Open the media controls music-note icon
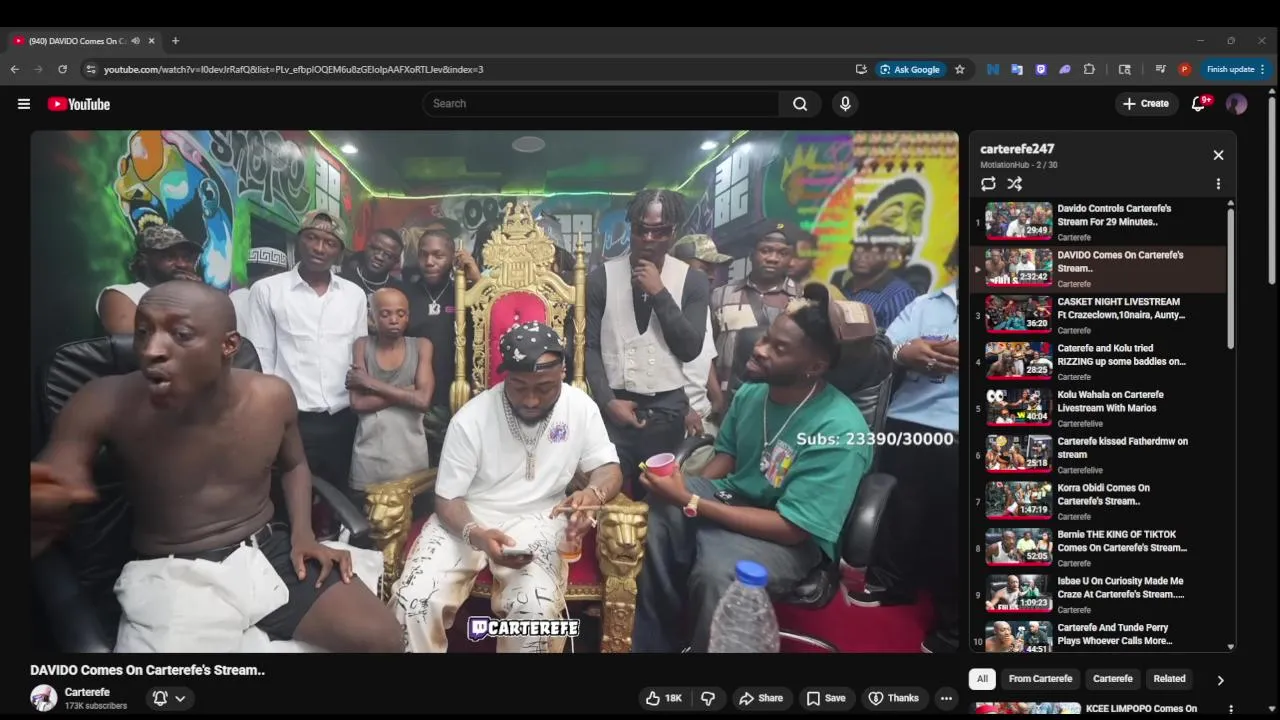This screenshot has height=720, width=1280. (x=1160, y=69)
